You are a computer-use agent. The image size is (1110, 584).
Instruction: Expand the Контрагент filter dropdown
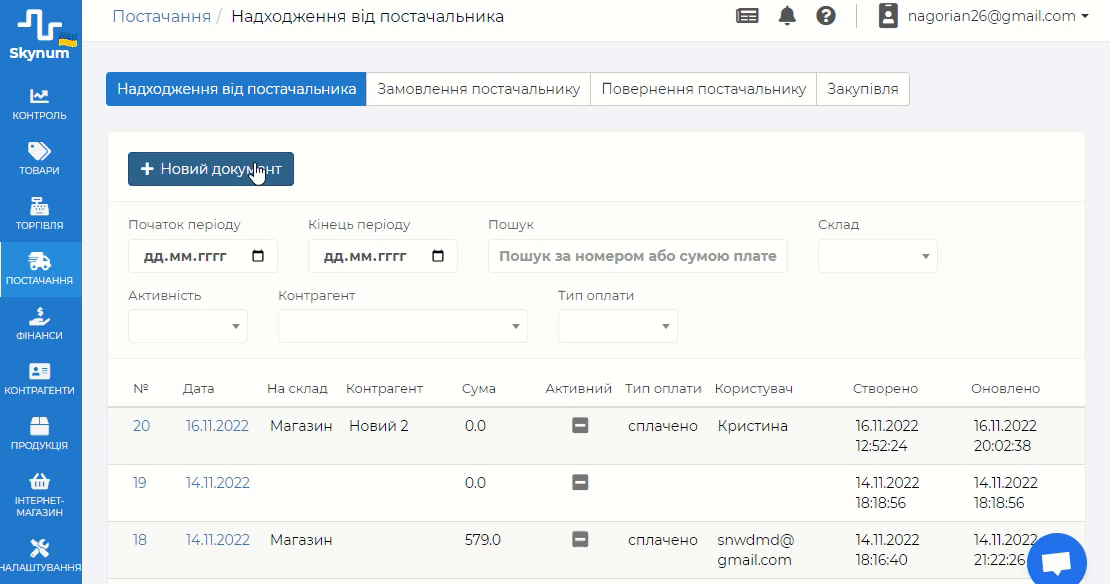[x=402, y=326]
